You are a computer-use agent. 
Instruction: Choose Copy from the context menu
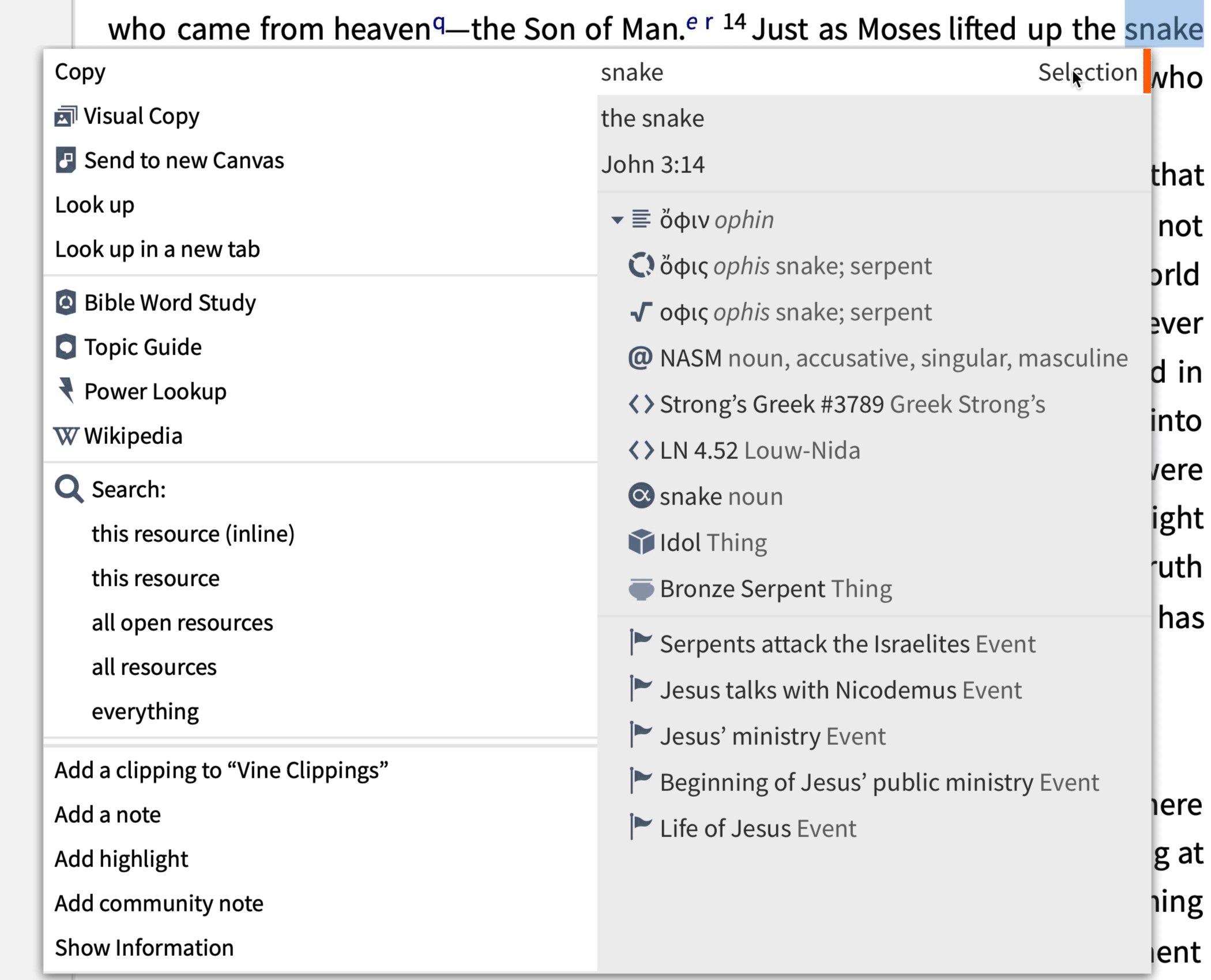(x=80, y=72)
